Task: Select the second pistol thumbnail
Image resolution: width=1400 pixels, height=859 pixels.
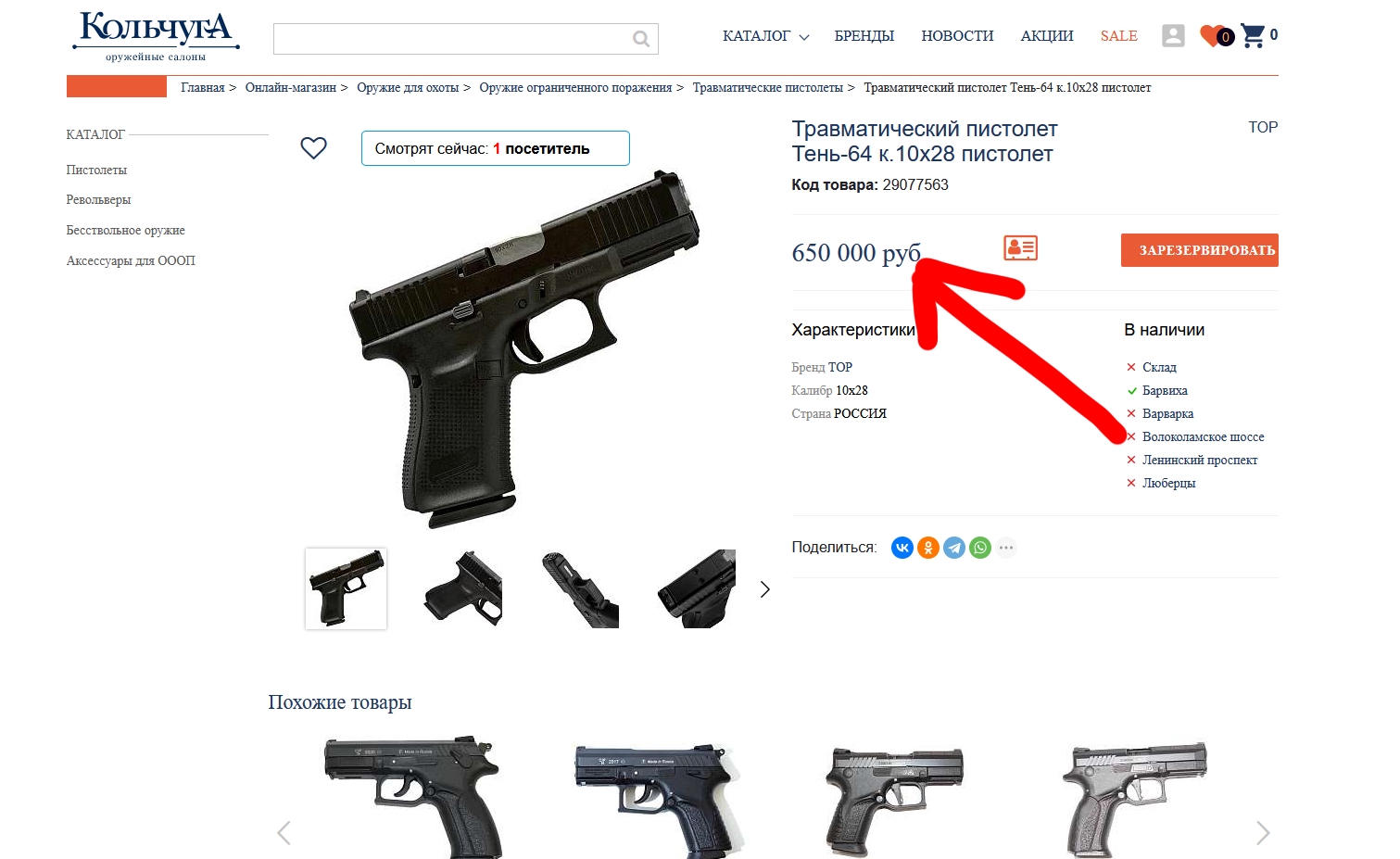Action: tap(462, 589)
